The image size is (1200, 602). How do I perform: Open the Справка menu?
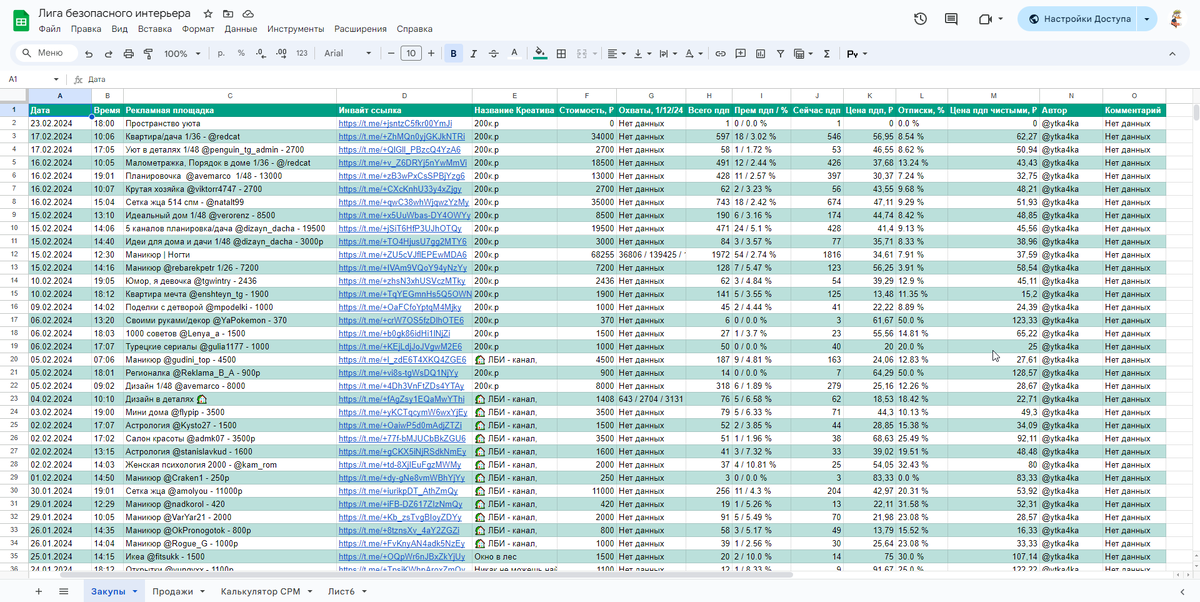point(415,29)
